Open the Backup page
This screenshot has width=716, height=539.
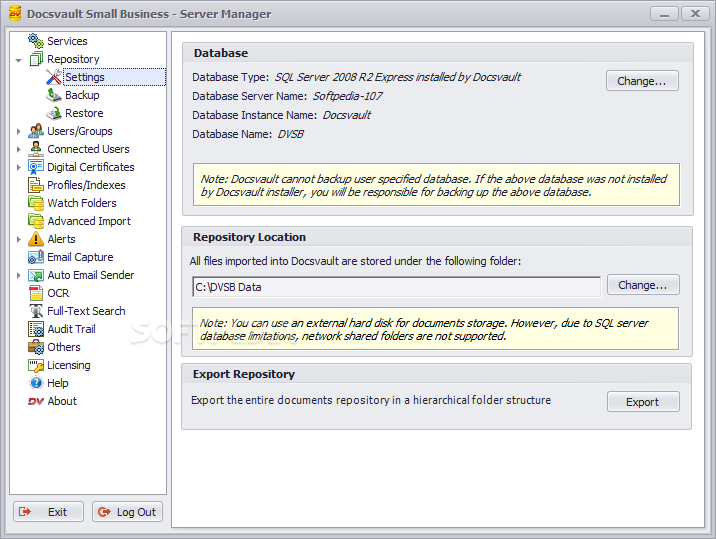(x=82, y=95)
